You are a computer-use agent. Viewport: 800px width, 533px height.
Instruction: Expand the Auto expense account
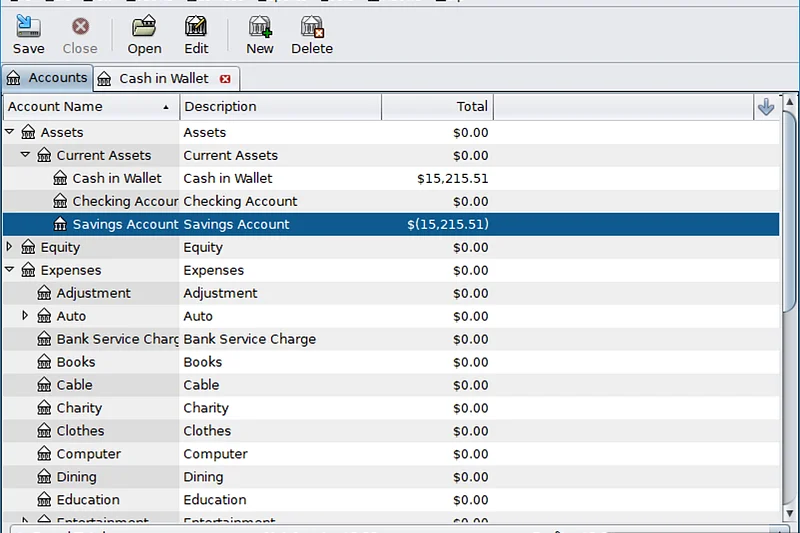coord(26,316)
